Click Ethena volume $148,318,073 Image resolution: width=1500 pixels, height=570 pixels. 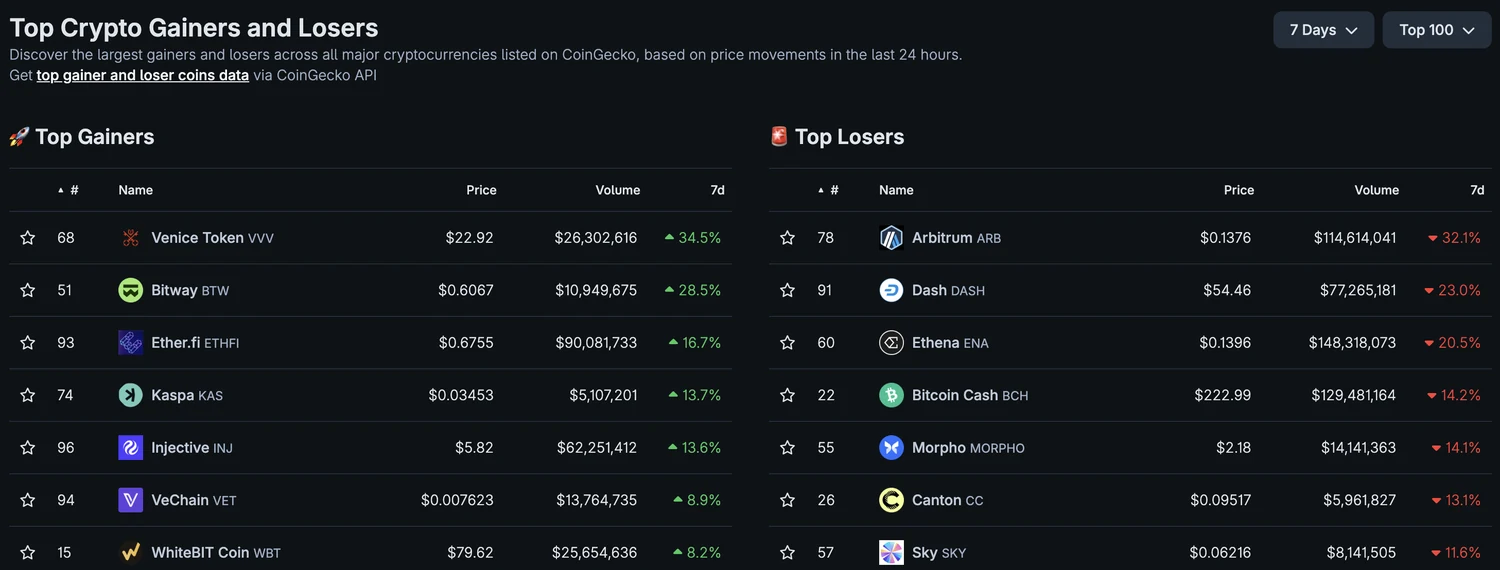click(x=1352, y=343)
